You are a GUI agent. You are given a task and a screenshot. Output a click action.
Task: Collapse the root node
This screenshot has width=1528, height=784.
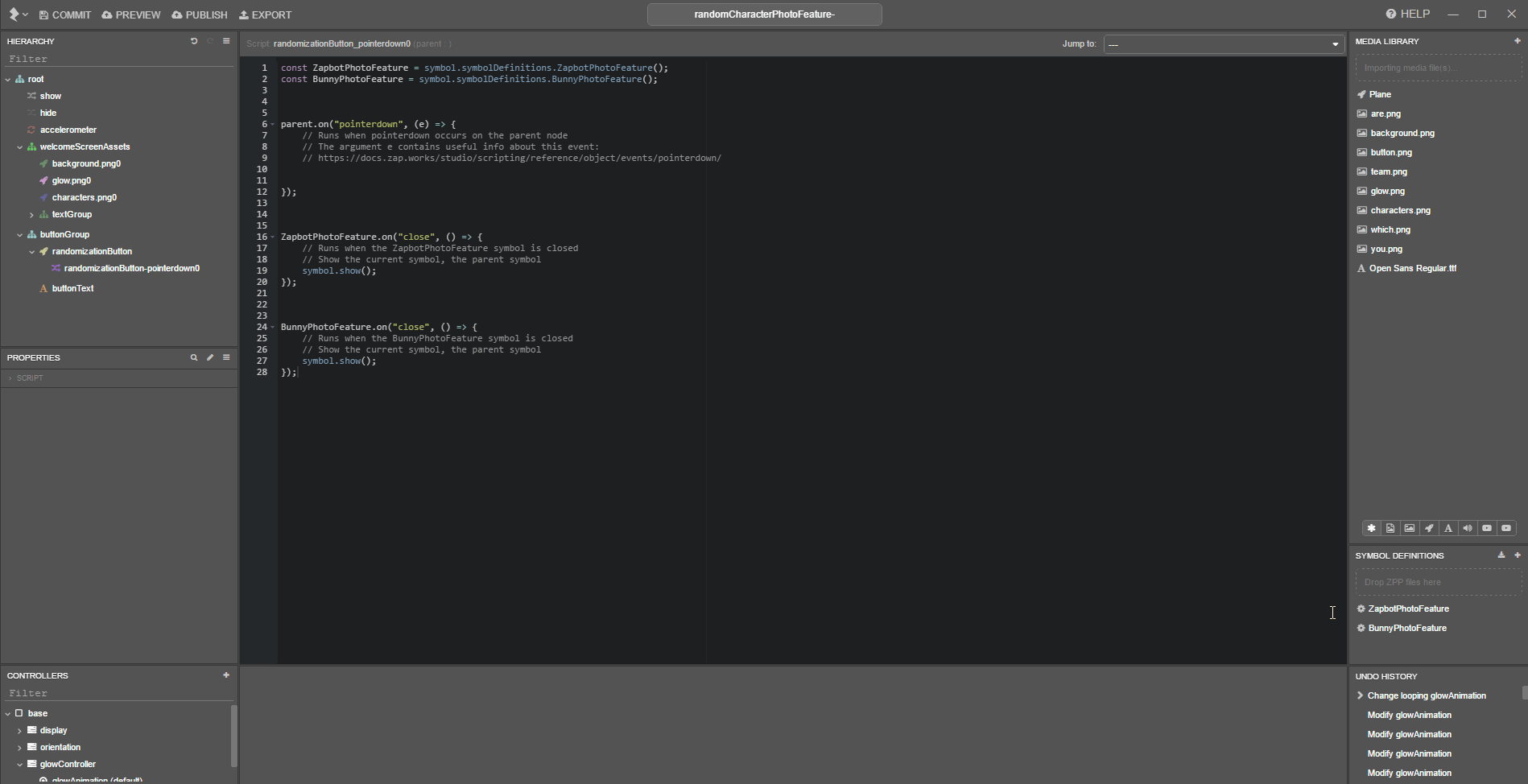click(8, 79)
